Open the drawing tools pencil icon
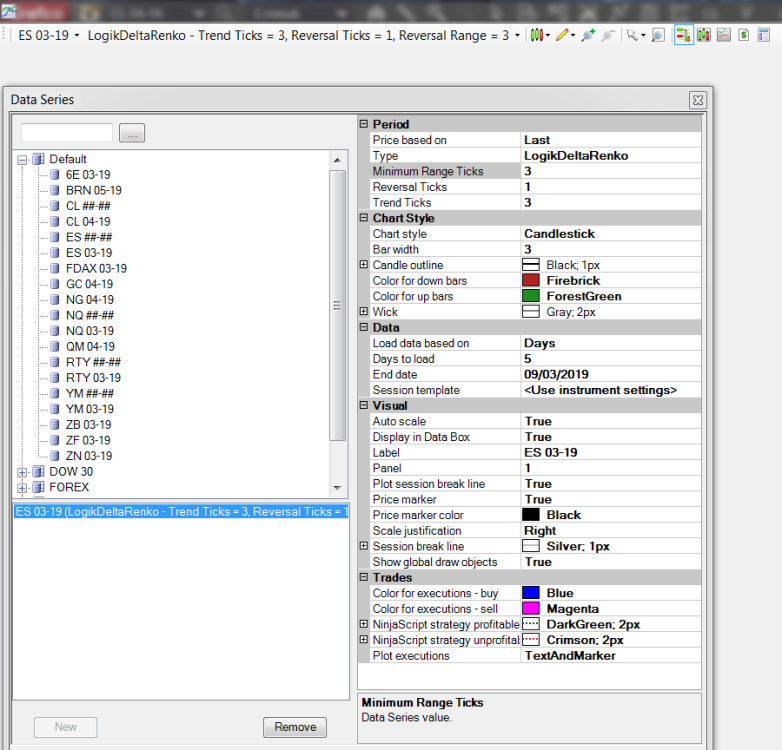782x750 pixels. 563,35
